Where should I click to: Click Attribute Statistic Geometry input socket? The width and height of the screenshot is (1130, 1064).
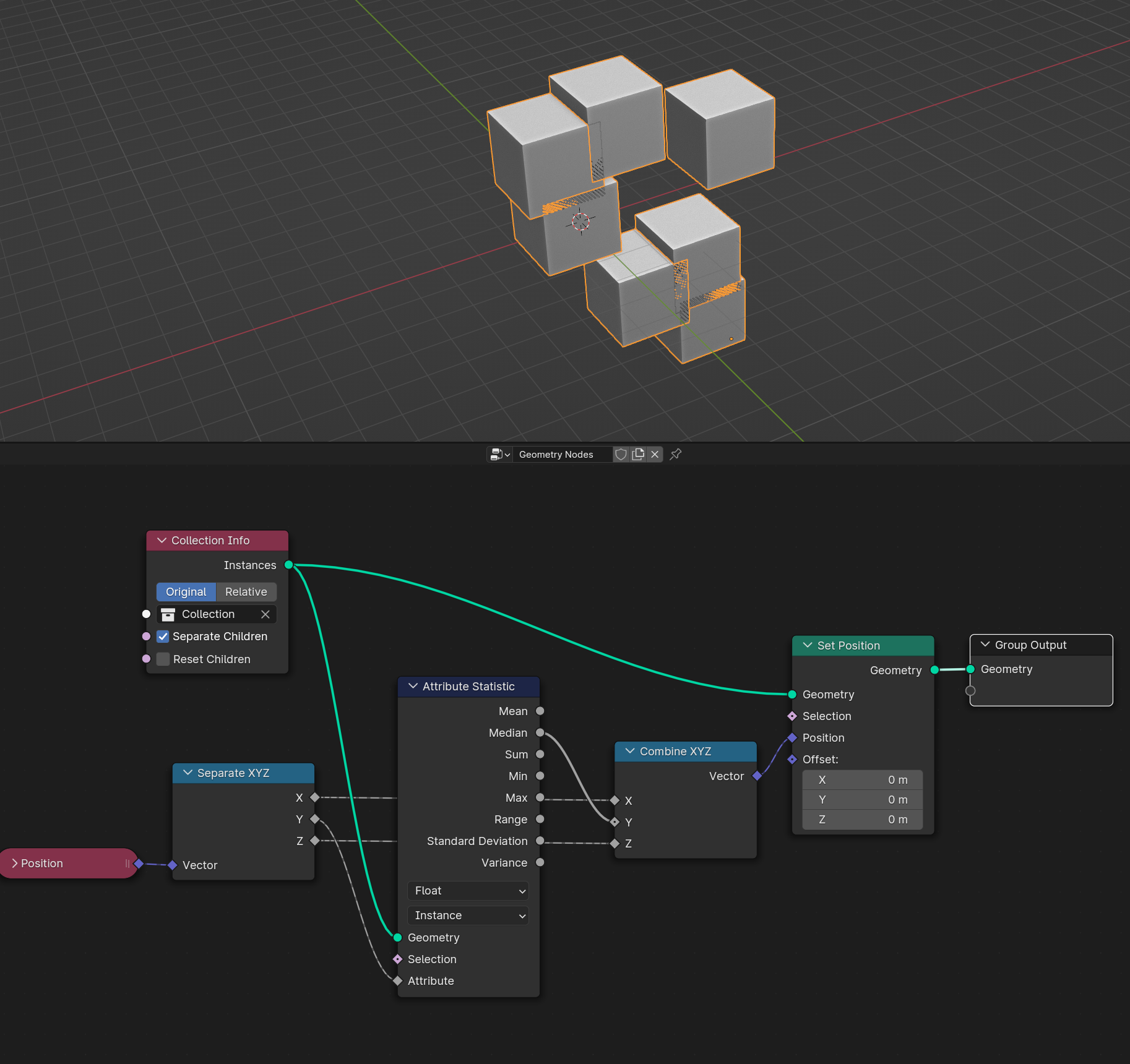click(398, 938)
